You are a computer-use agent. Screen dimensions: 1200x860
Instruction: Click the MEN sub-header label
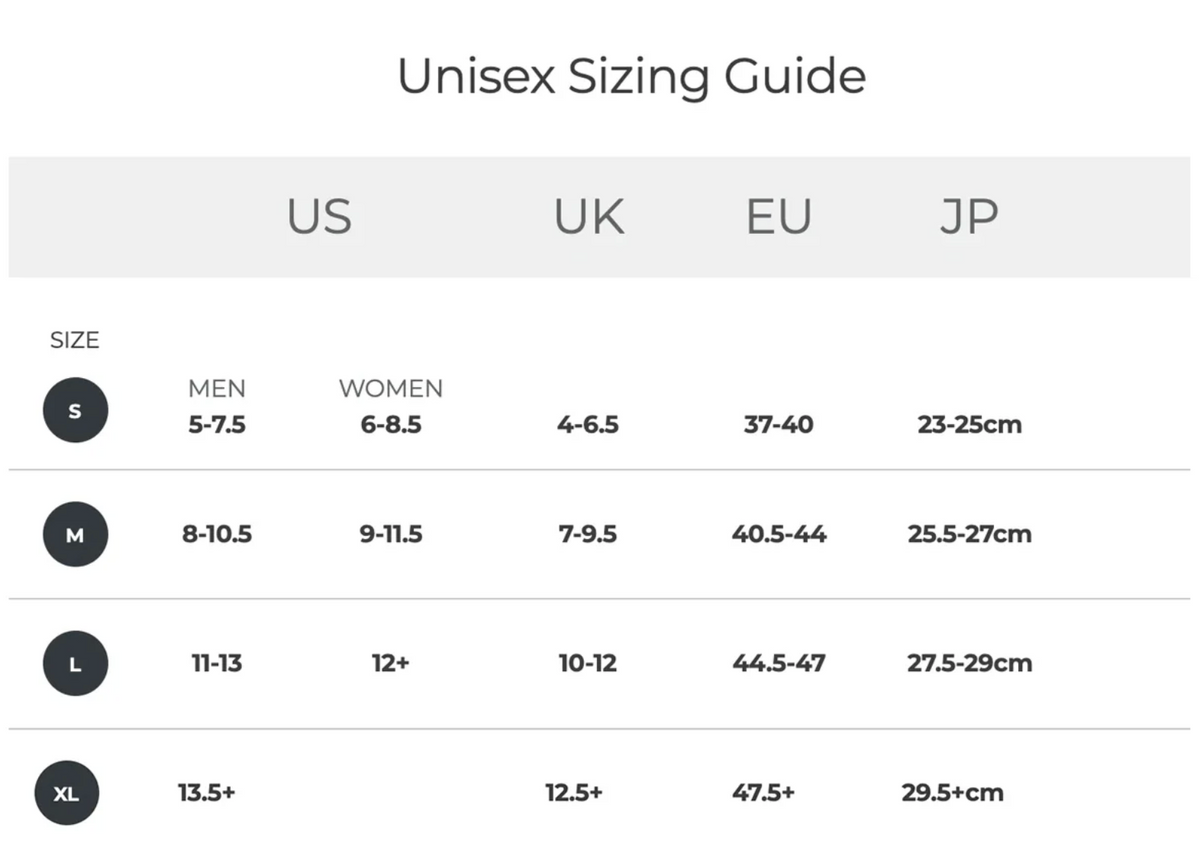[x=216, y=388]
